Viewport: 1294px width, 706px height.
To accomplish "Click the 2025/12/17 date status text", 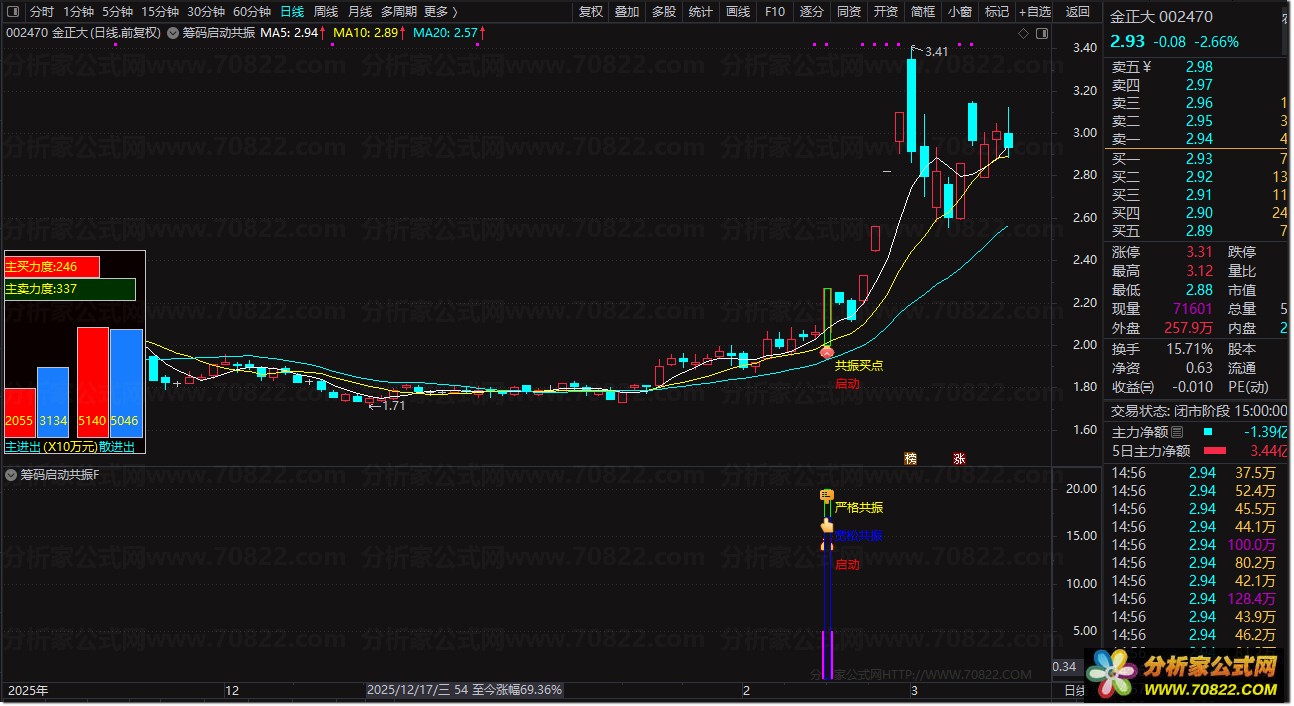I will click(464, 690).
